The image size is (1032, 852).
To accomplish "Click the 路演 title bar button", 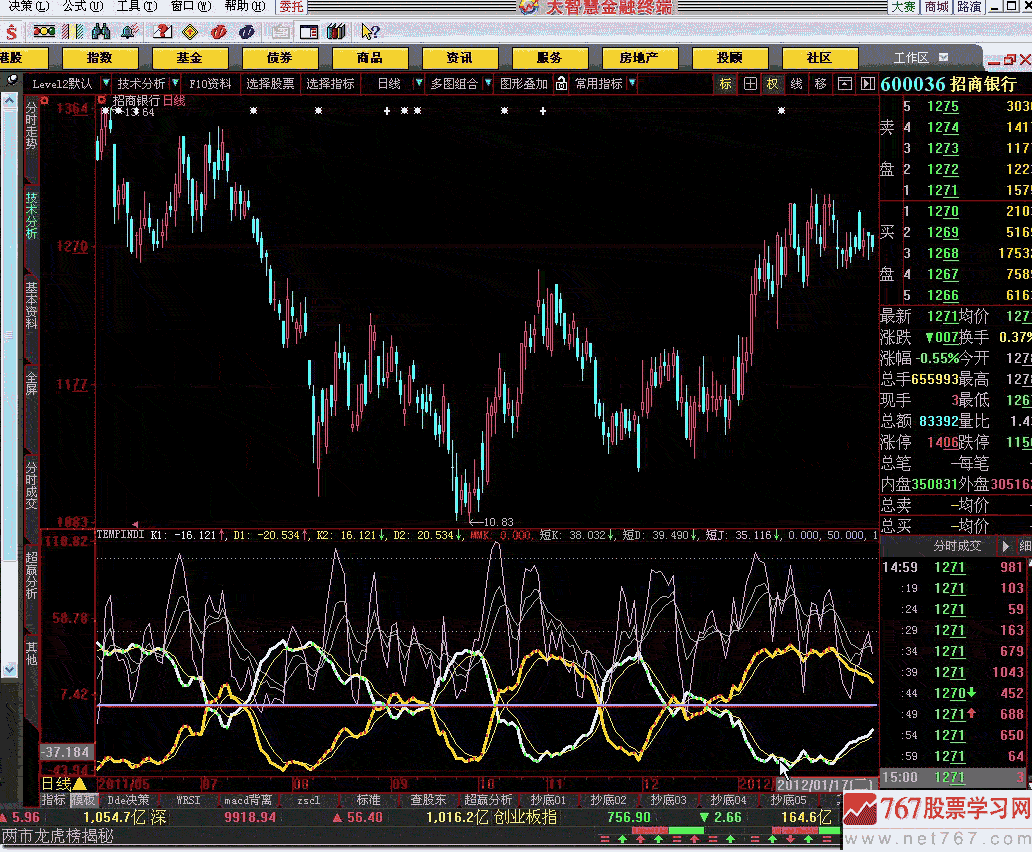I will [969, 7].
